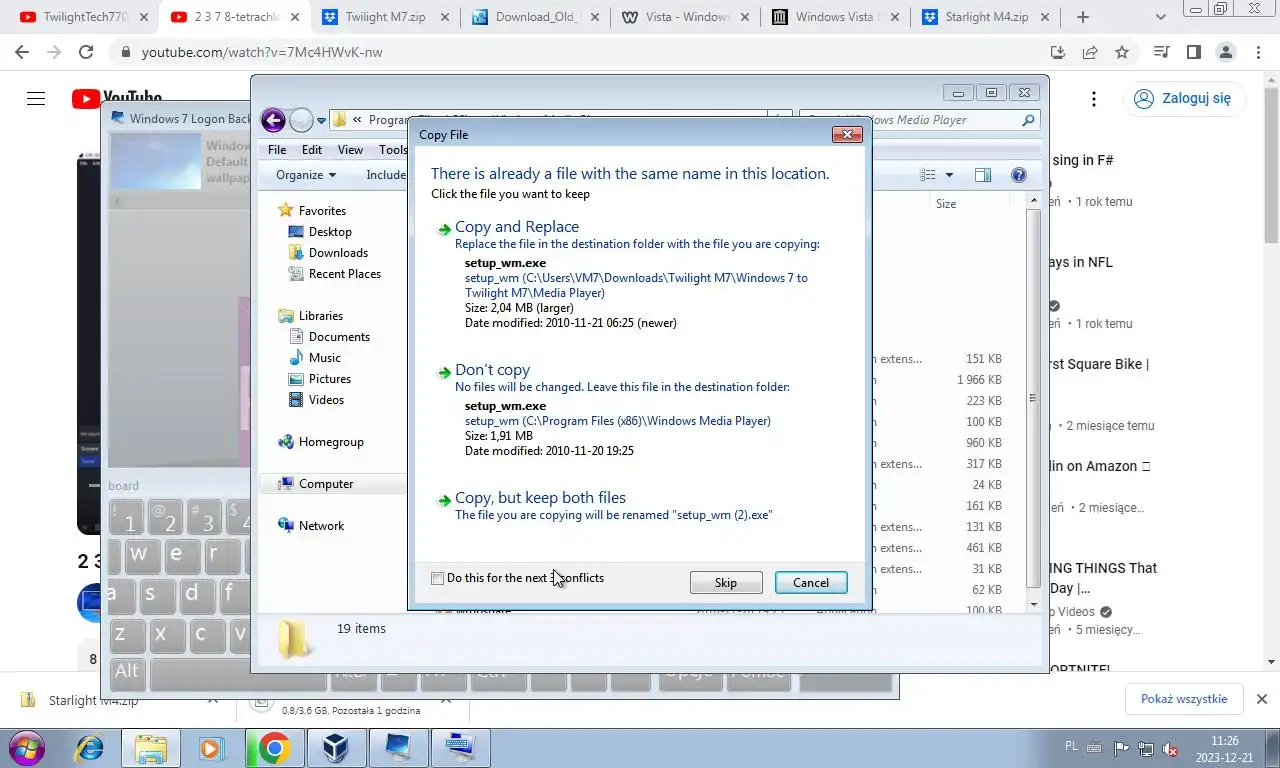The image size is (1280, 768).
Task: Switch to the TwilightTech770 tab
Action: coord(86,17)
